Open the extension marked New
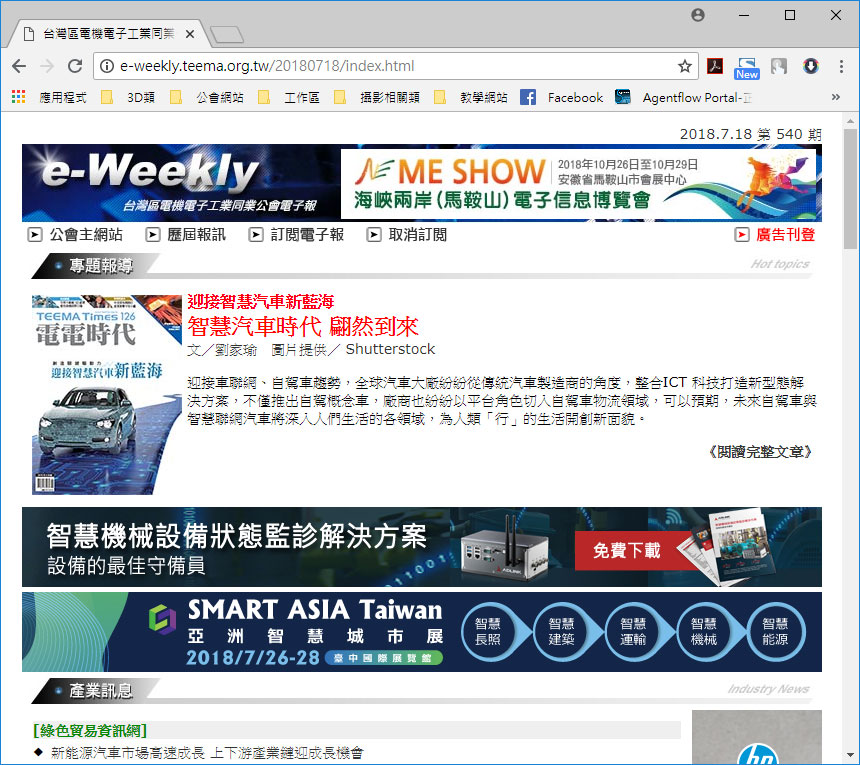The image size is (860, 765). click(747, 68)
